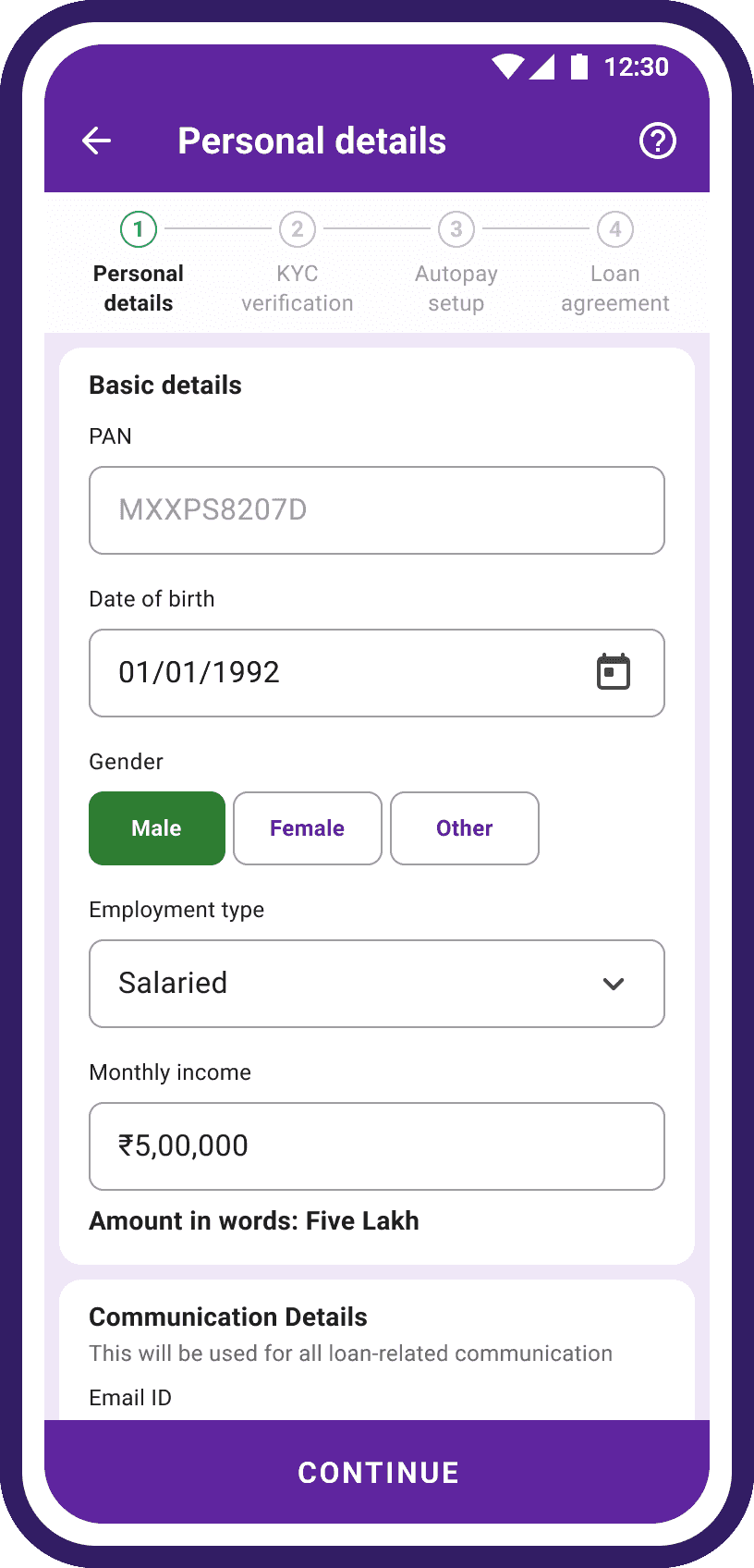
Task: Tap step 2 circle in progress tracker
Action: coord(298,229)
